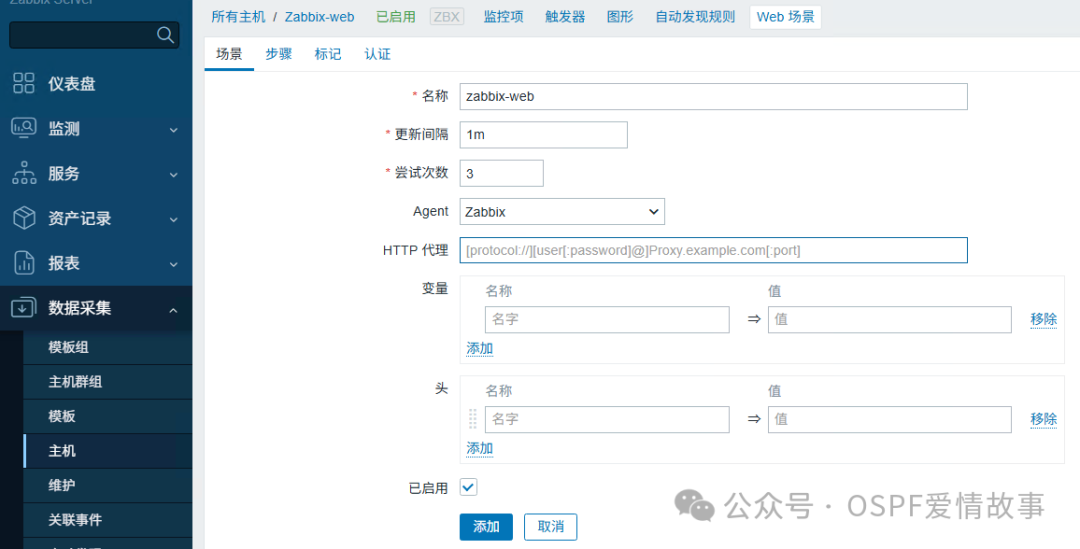
Task: Click the data collection (数据采集) download icon
Action: point(24,307)
